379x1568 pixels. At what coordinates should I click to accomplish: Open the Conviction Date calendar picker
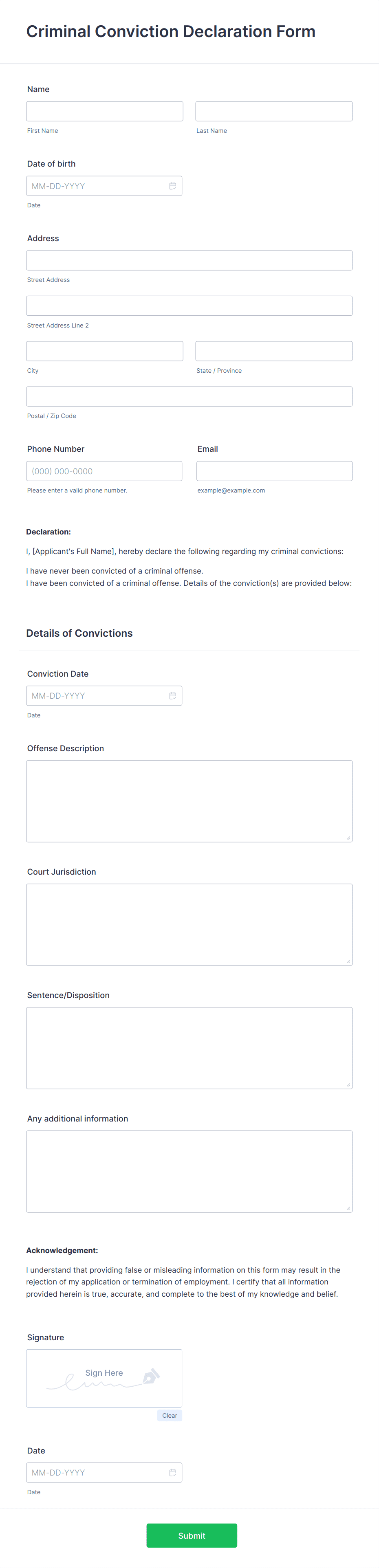coord(173,695)
